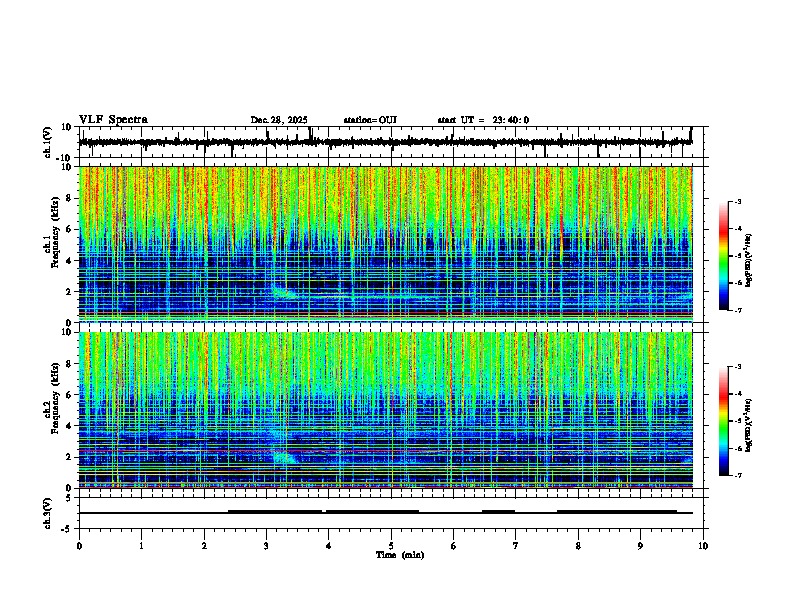Click the ch.1 voltage waveform trace
The image size is (792, 612).
pos(385,142)
